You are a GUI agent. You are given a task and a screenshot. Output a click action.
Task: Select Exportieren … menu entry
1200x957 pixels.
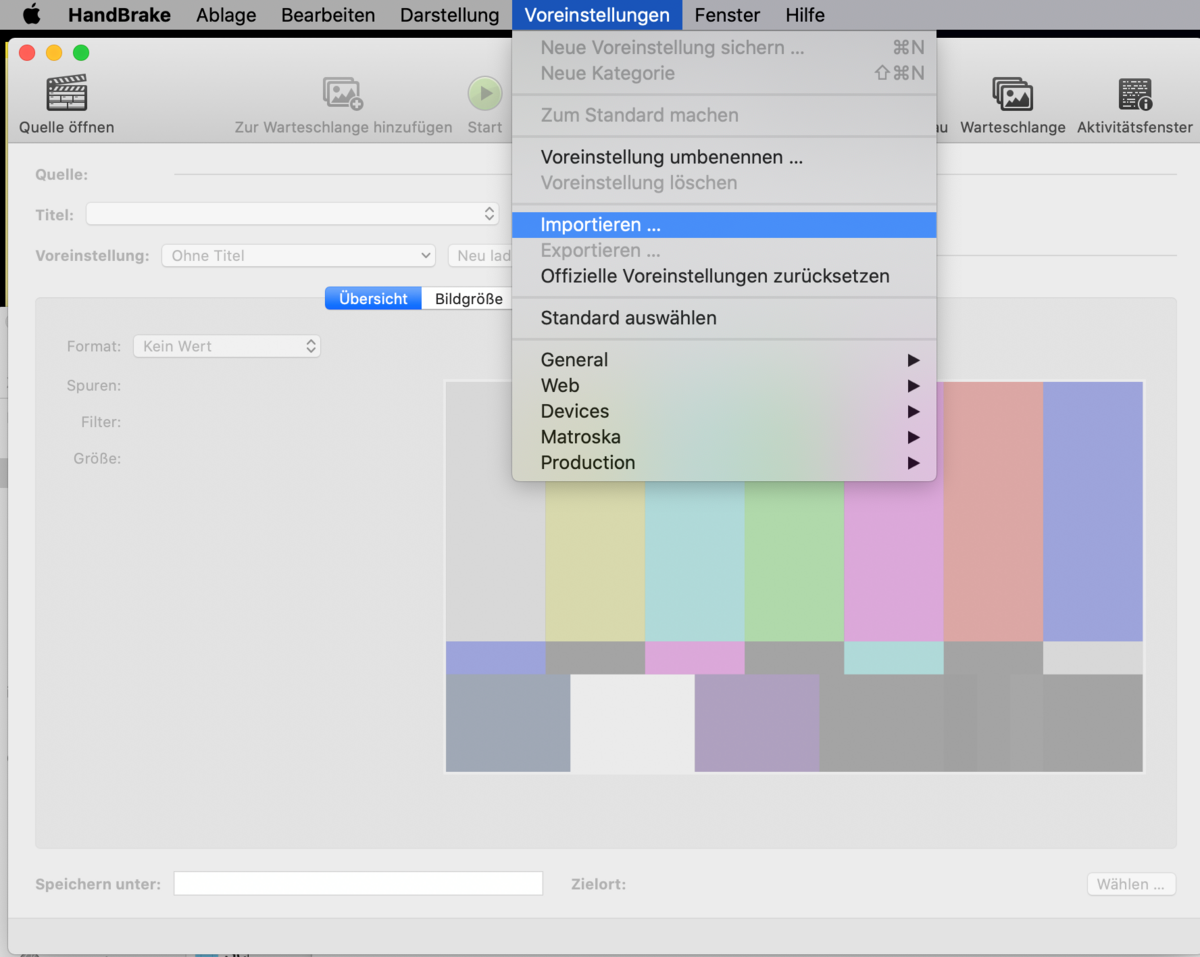pos(724,250)
